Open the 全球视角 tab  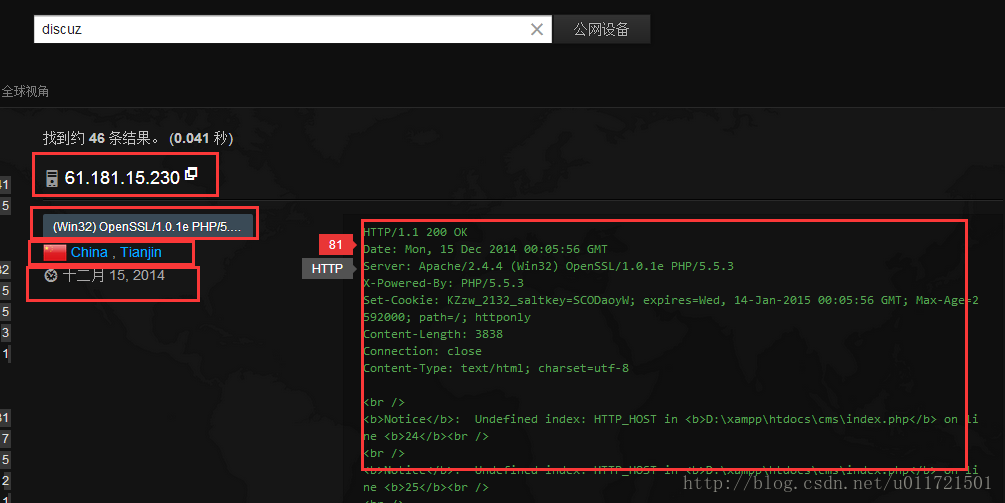(x=25, y=91)
